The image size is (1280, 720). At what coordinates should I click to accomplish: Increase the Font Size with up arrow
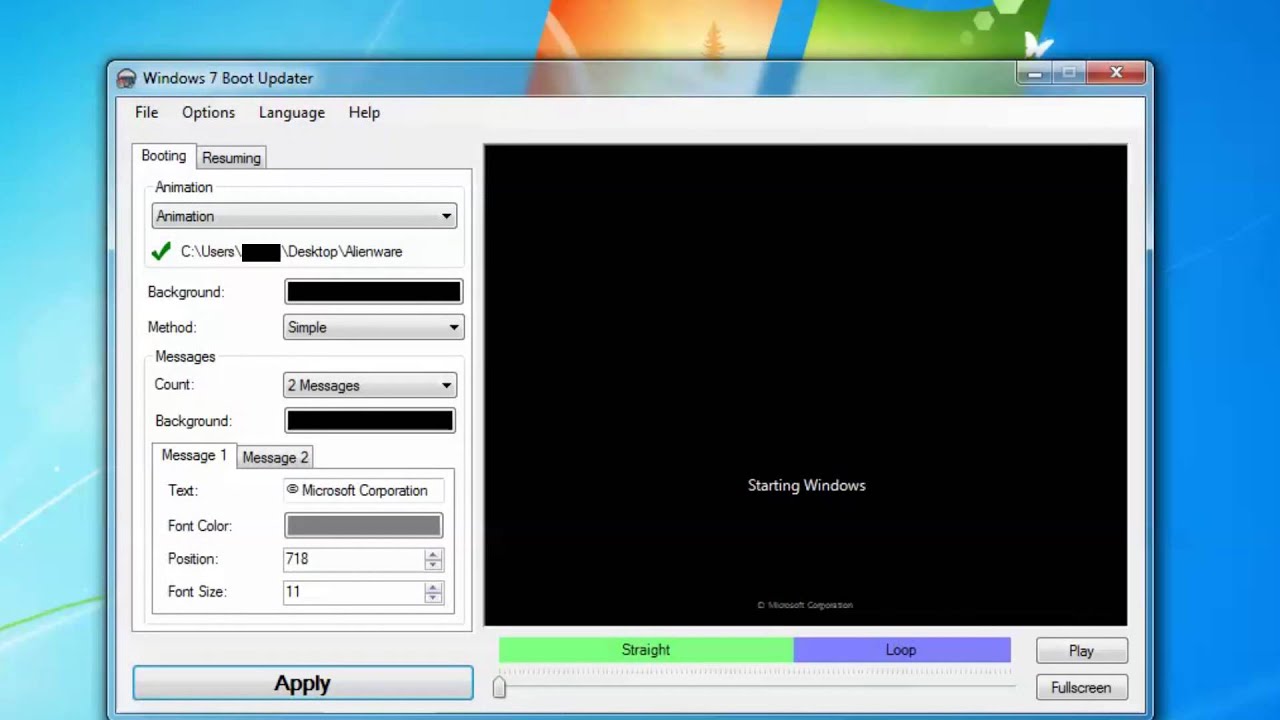433,587
